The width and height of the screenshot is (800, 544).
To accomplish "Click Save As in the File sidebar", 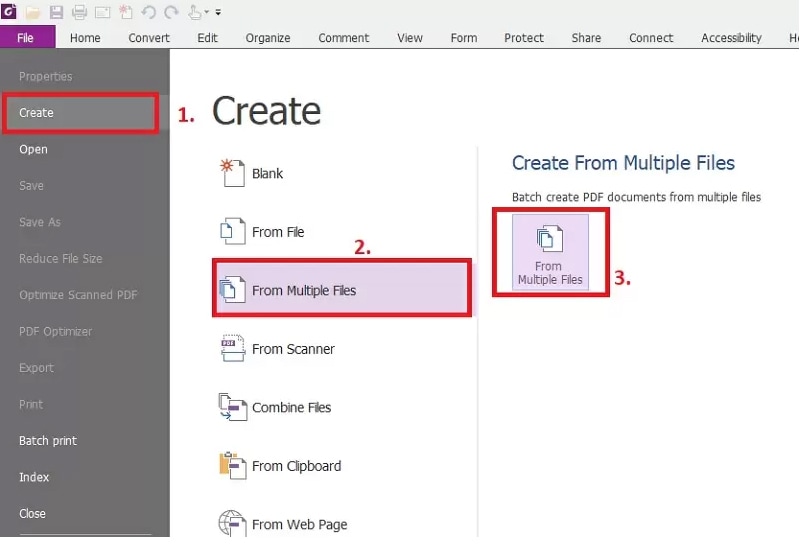I will click(x=40, y=222).
